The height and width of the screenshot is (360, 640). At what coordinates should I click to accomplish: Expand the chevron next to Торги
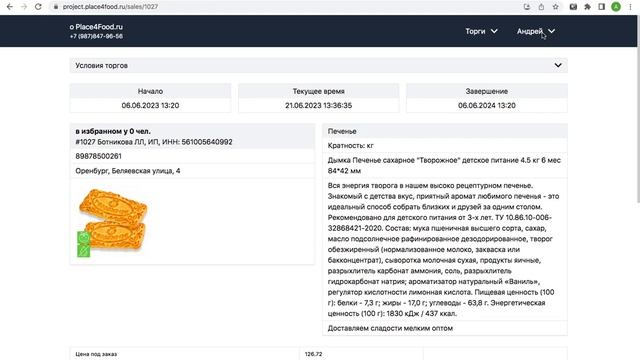(x=494, y=31)
